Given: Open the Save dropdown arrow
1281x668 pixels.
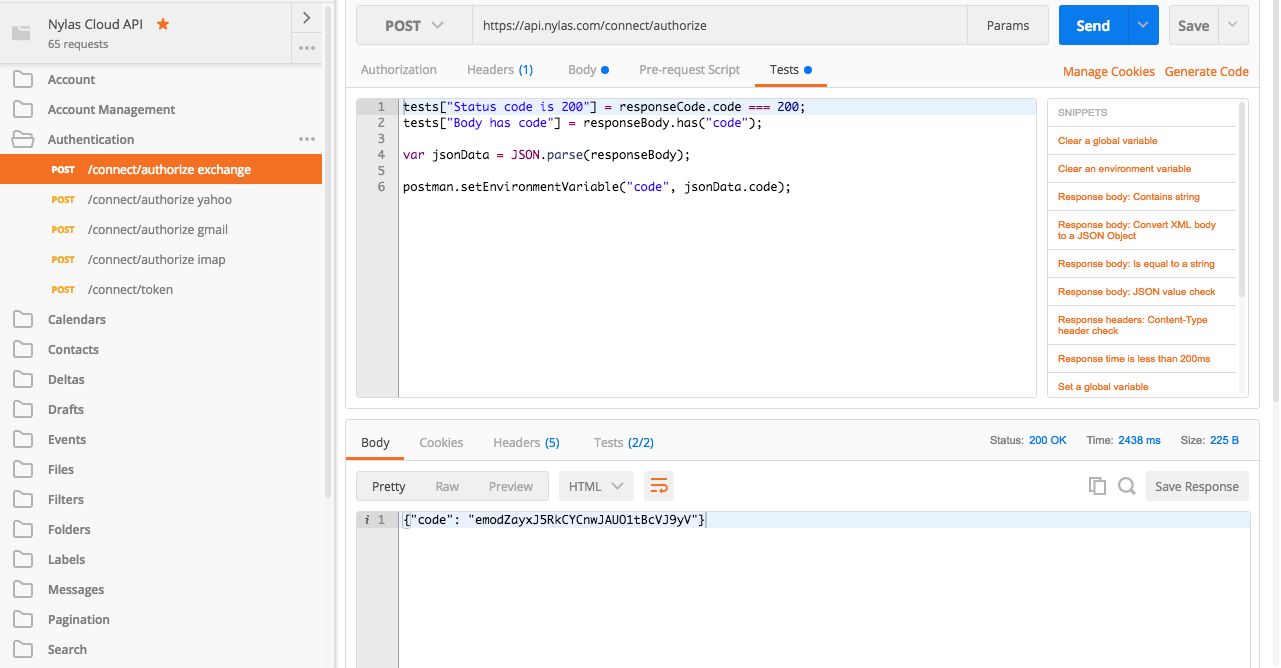Looking at the screenshot, I should coord(1233,25).
